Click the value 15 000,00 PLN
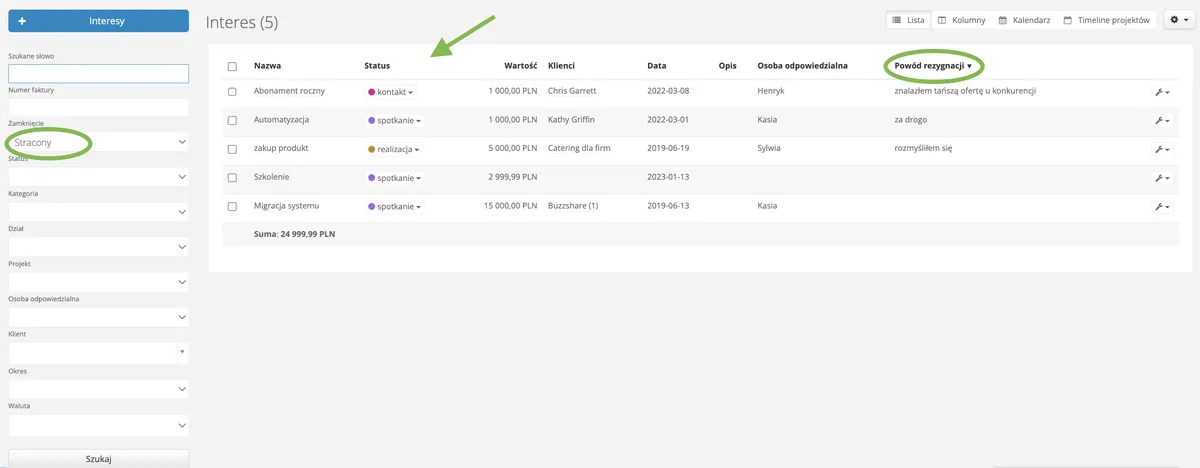This screenshot has width=1200, height=468. 509,206
